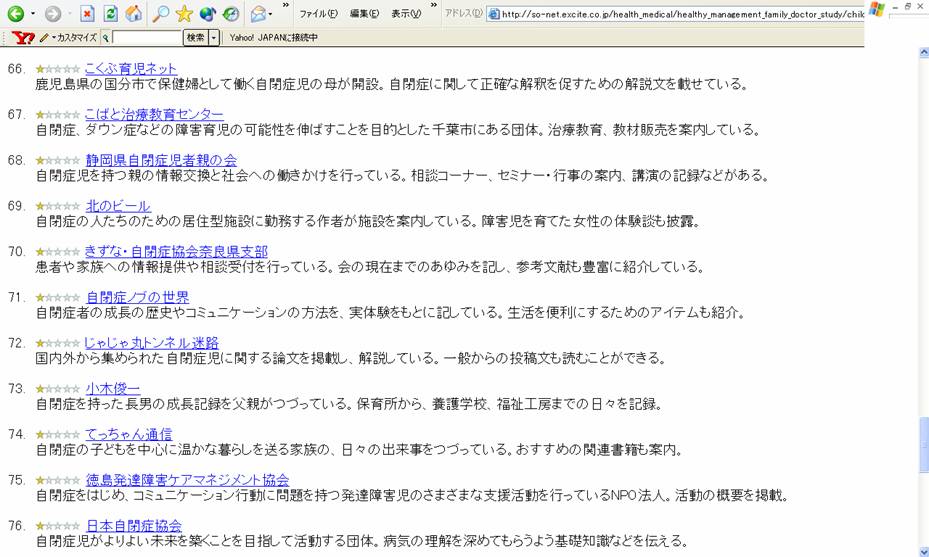Image resolution: width=929 pixels, height=557 pixels.
Task: Open the 表示(V) menu
Action: coord(406,13)
